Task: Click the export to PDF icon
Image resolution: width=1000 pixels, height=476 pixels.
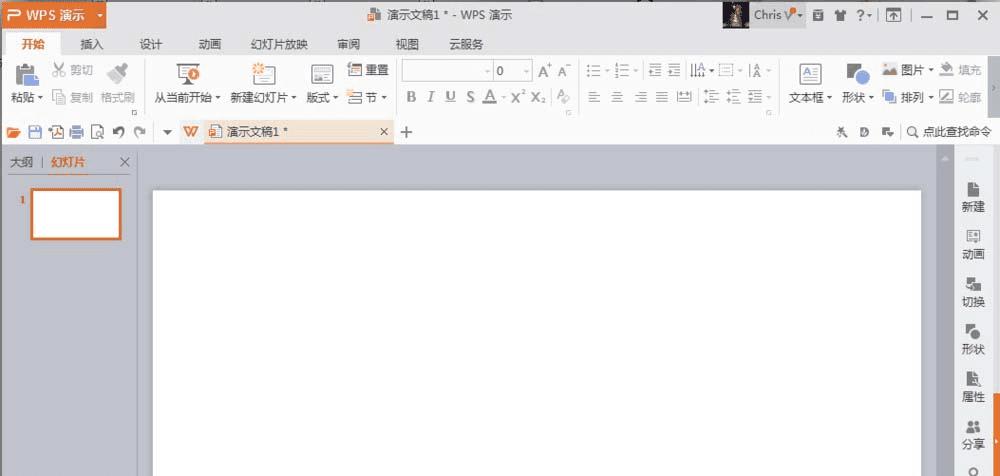Action: [x=56, y=132]
